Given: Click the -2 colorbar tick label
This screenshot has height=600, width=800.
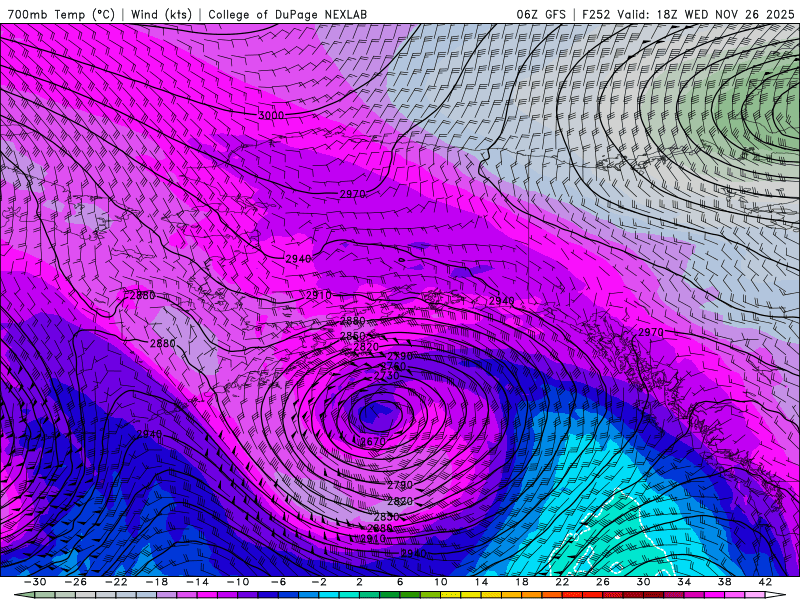Looking at the screenshot, I should (319, 582).
